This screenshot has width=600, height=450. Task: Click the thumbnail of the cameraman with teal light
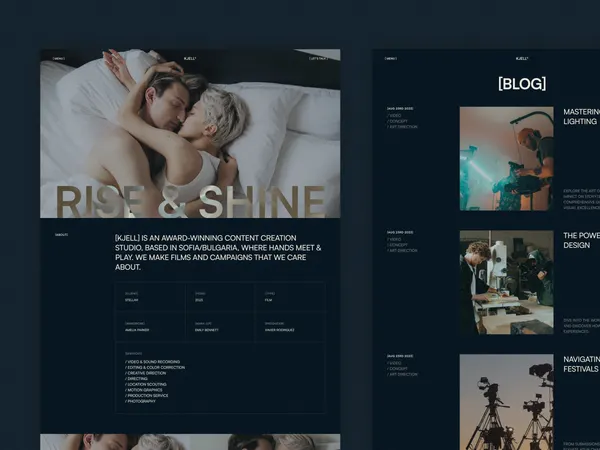click(507, 158)
